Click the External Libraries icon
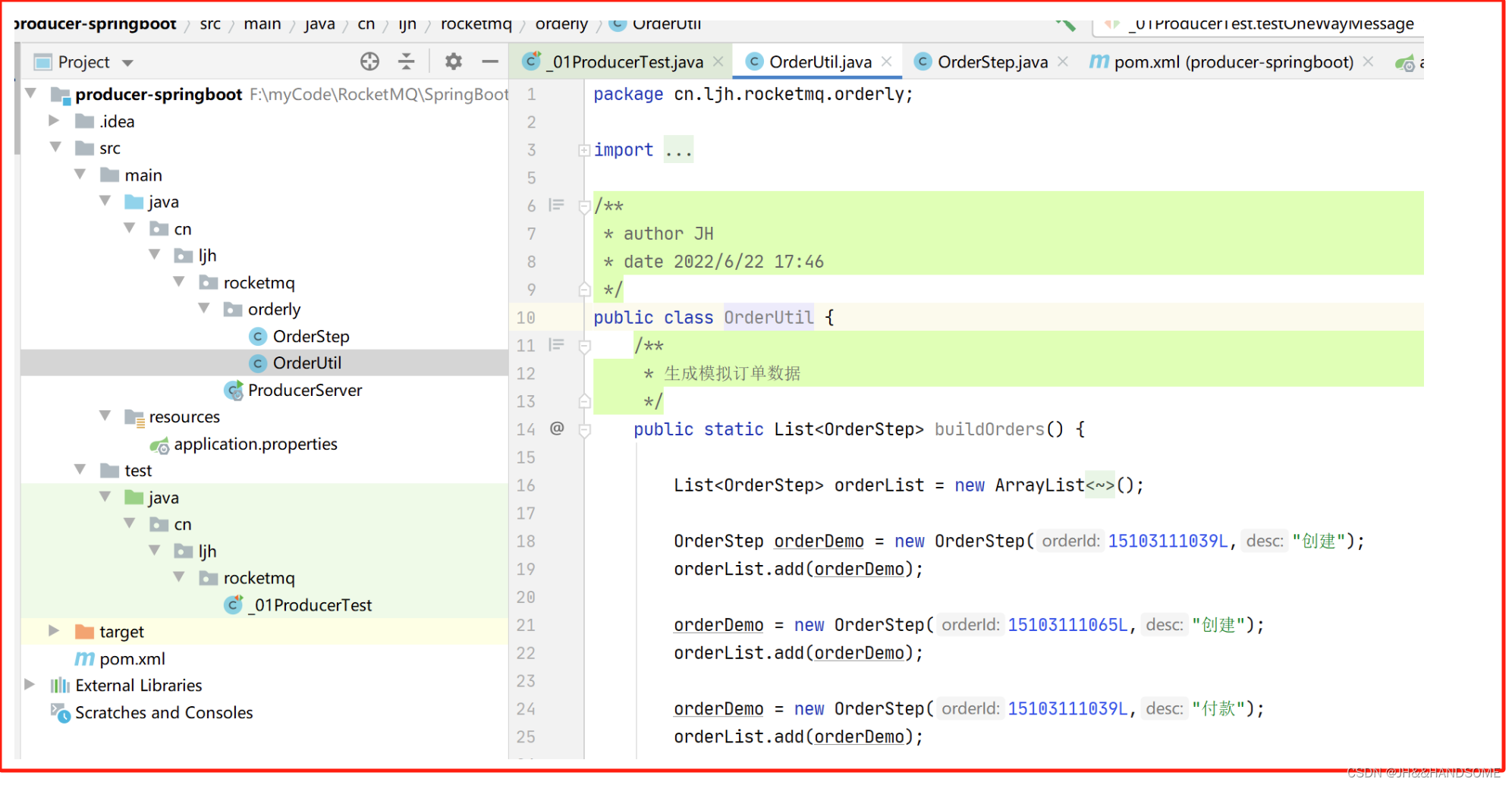The height and width of the screenshot is (785, 1512). pyautogui.click(x=60, y=686)
